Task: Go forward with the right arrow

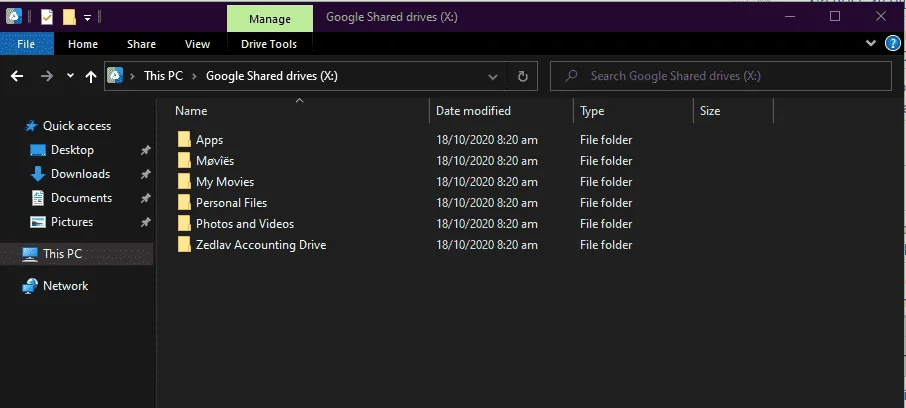Action: [x=47, y=76]
